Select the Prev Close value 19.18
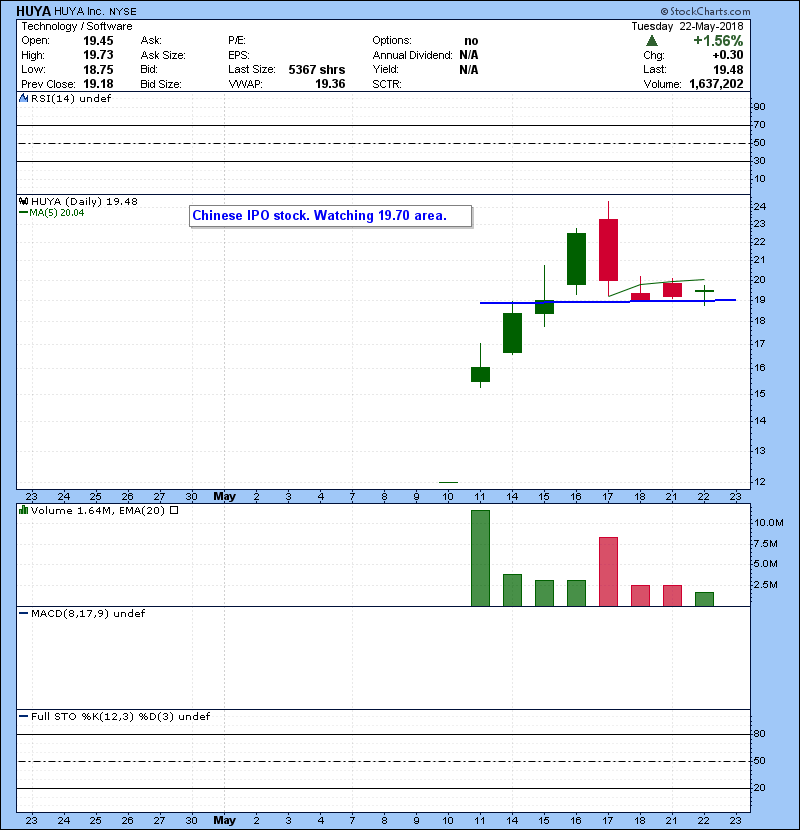 (98, 84)
